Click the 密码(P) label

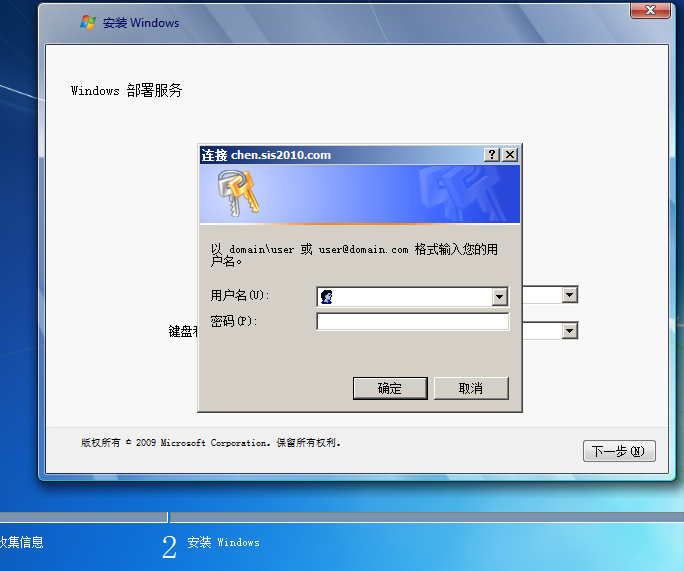coord(233,321)
